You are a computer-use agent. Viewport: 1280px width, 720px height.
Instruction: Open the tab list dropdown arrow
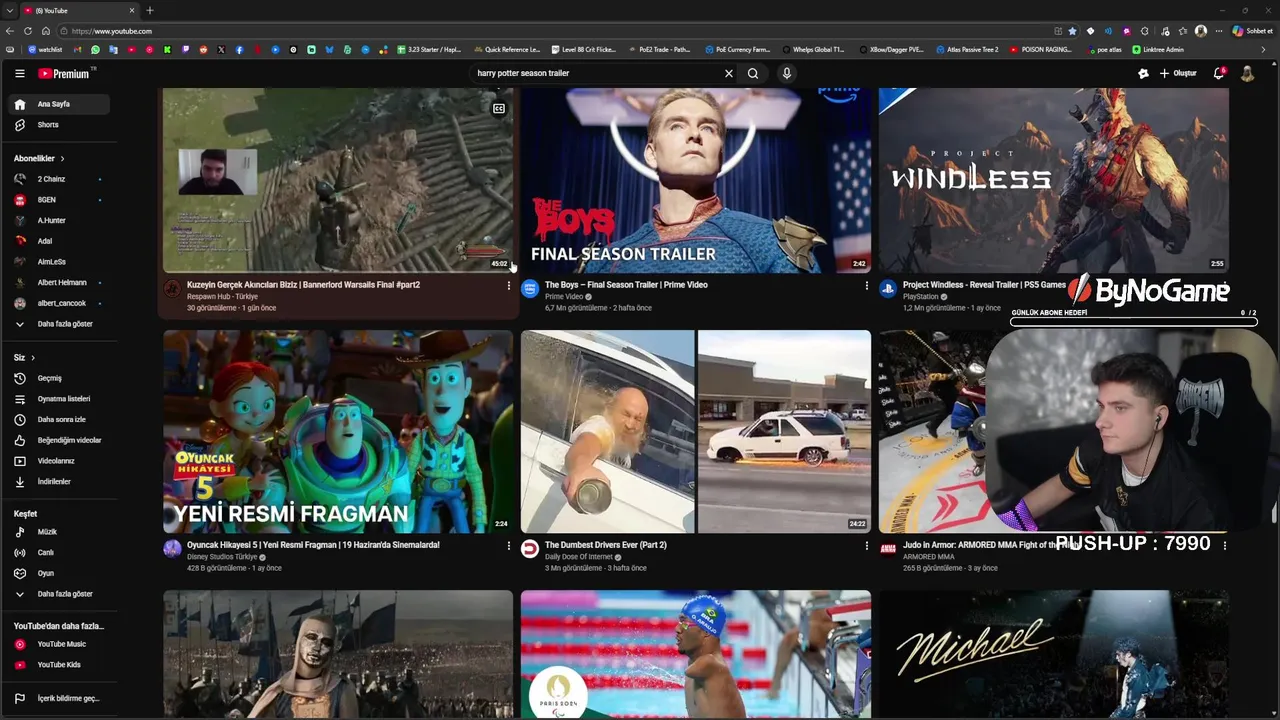(9, 10)
